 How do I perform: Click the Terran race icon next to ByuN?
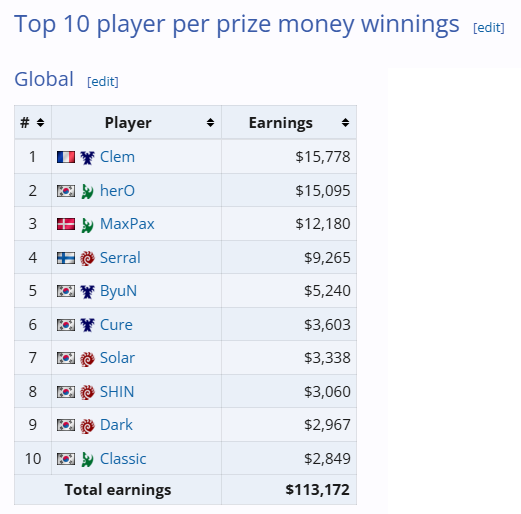[87, 291]
